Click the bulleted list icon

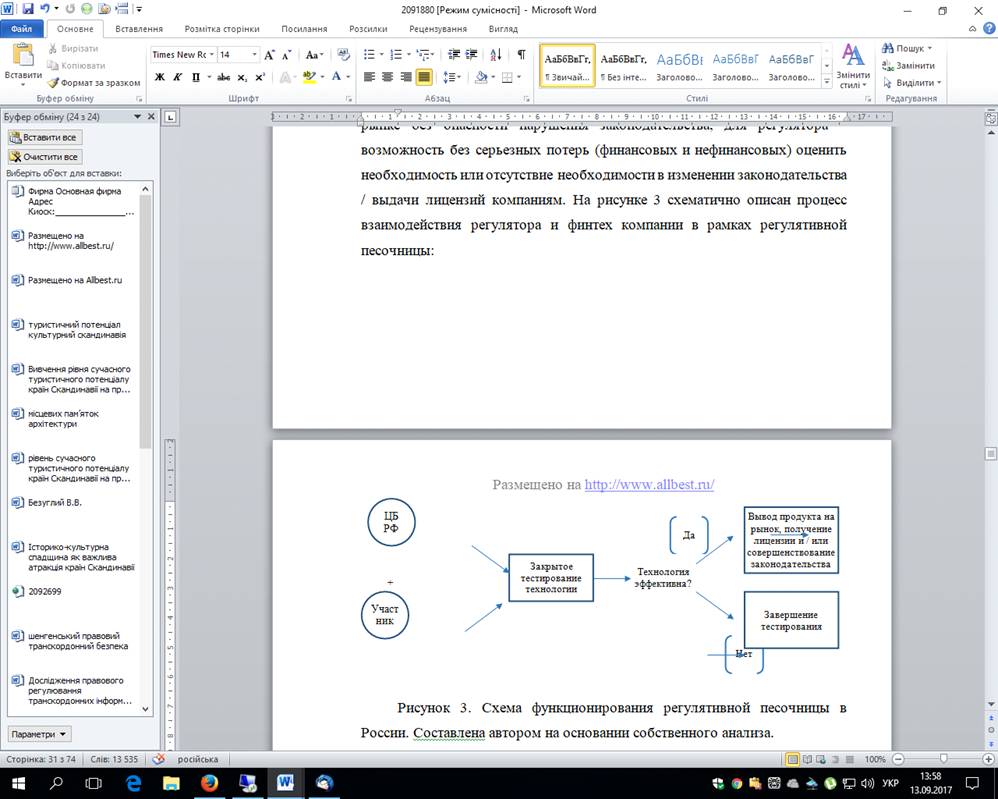(369, 54)
